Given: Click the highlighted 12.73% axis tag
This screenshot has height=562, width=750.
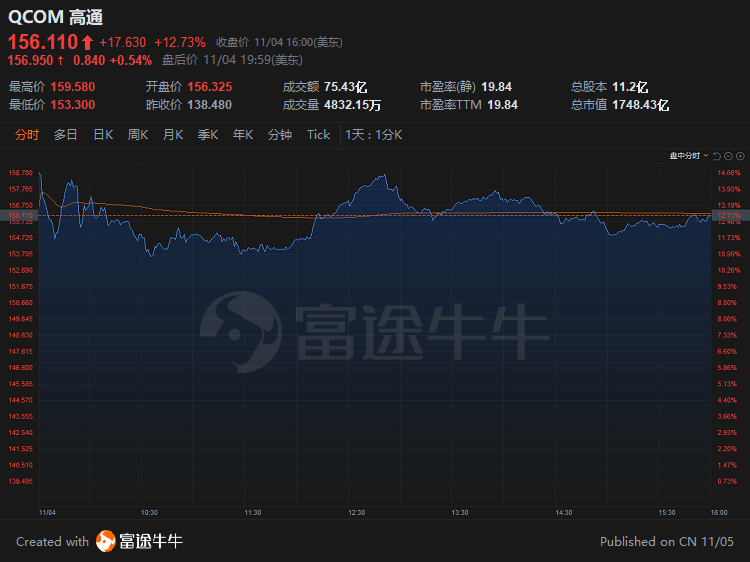Looking at the screenshot, I should 729,216.
